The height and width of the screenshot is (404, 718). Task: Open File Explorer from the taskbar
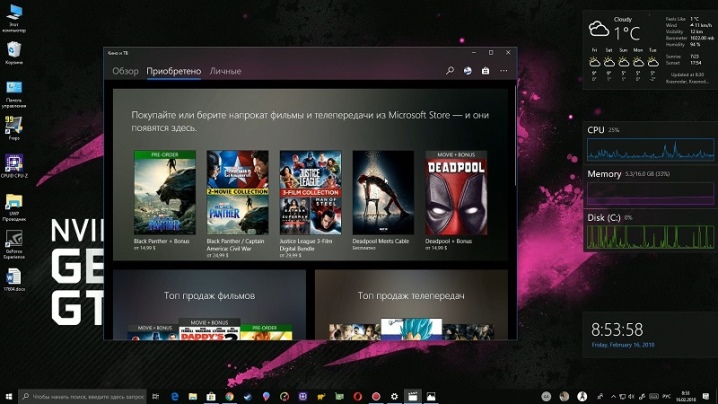[193, 396]
